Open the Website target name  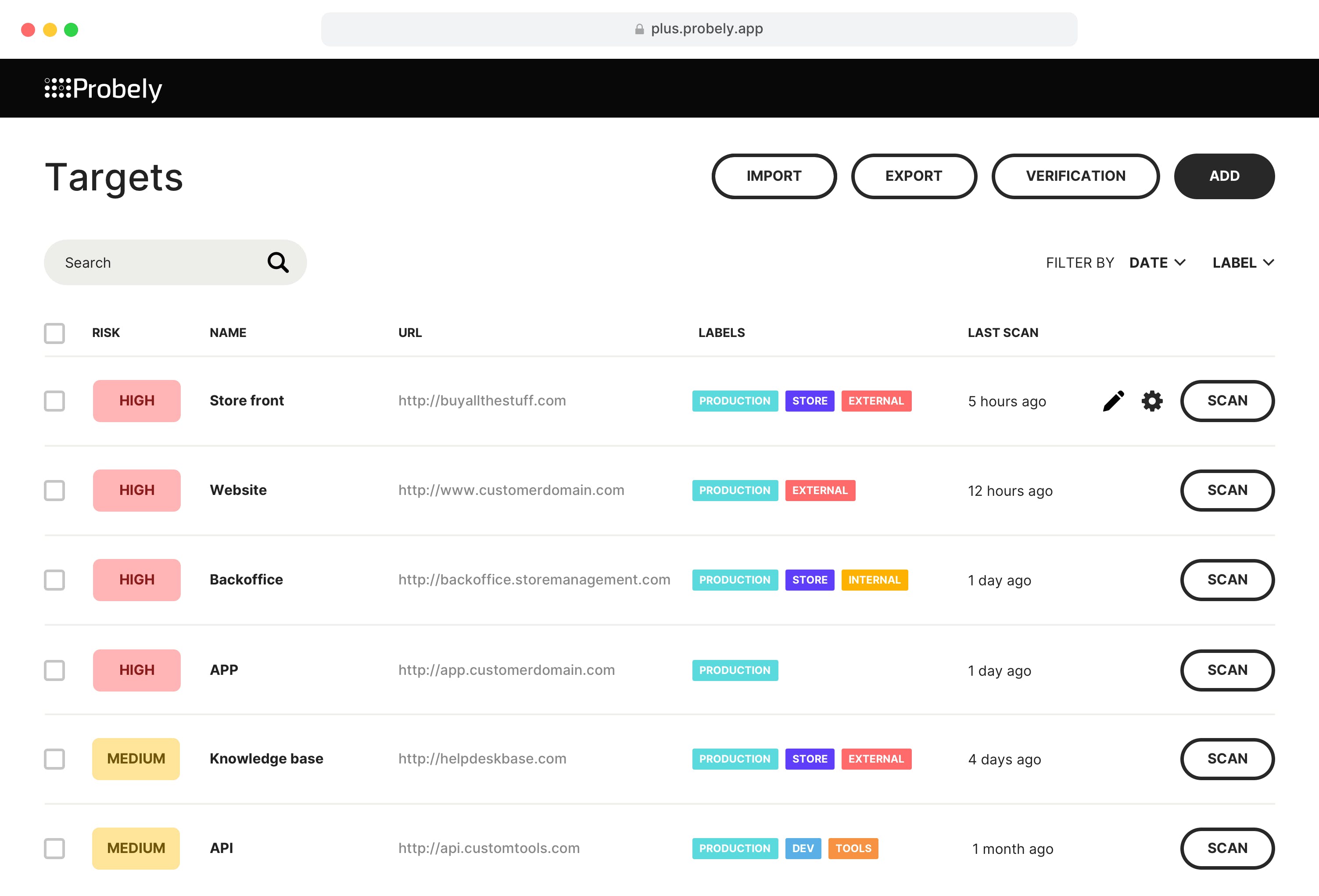tap(238, 490)
